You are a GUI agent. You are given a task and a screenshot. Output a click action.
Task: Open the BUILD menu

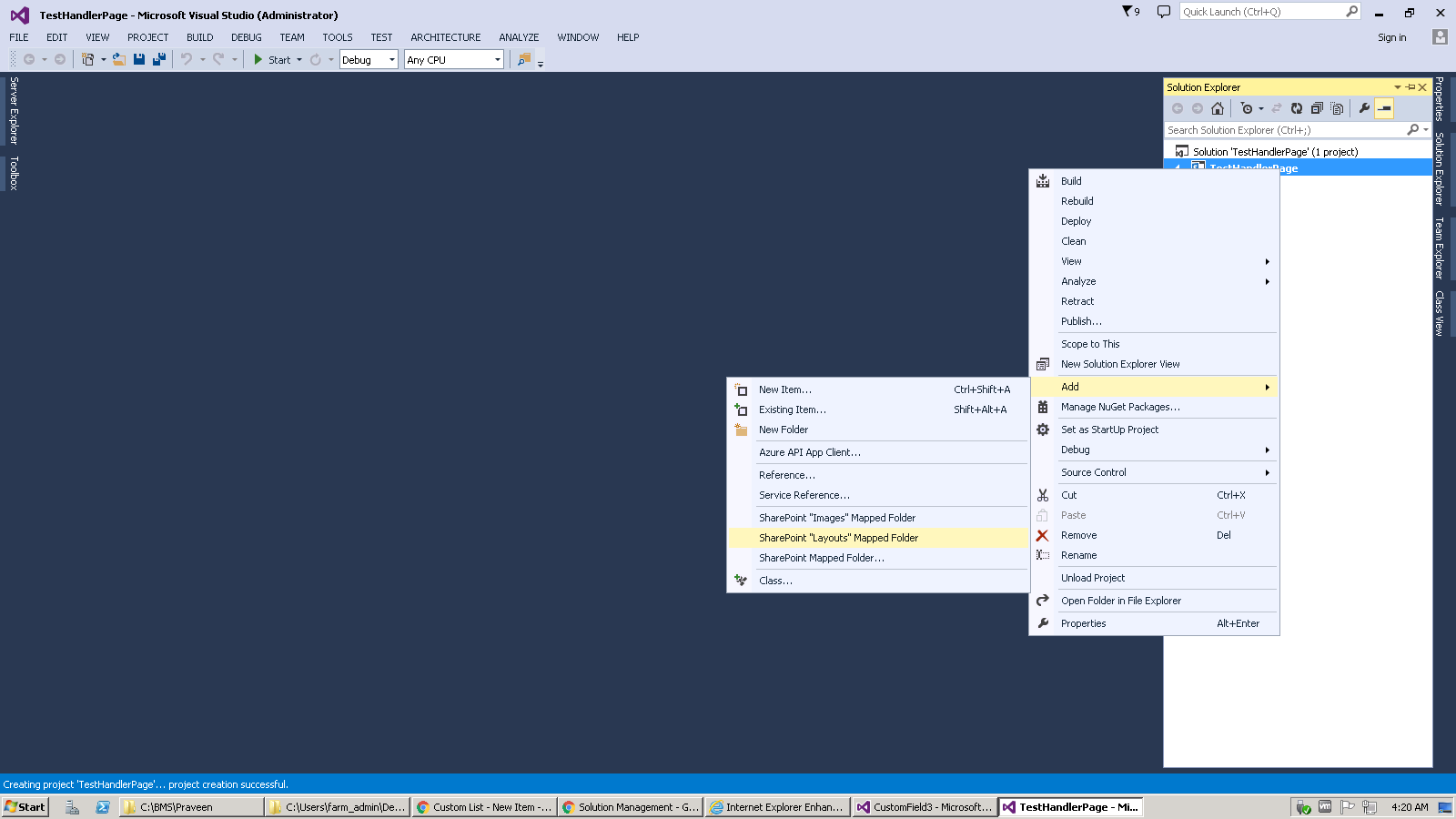pyautogui.click(x=199, y=37)
